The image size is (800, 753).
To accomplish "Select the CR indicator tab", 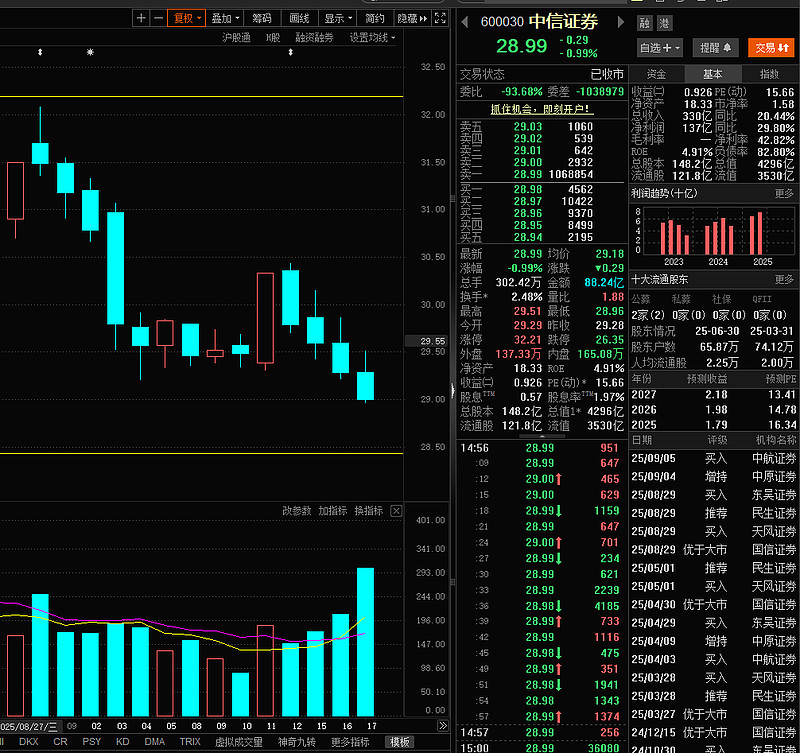I will (x=60, y=742).
